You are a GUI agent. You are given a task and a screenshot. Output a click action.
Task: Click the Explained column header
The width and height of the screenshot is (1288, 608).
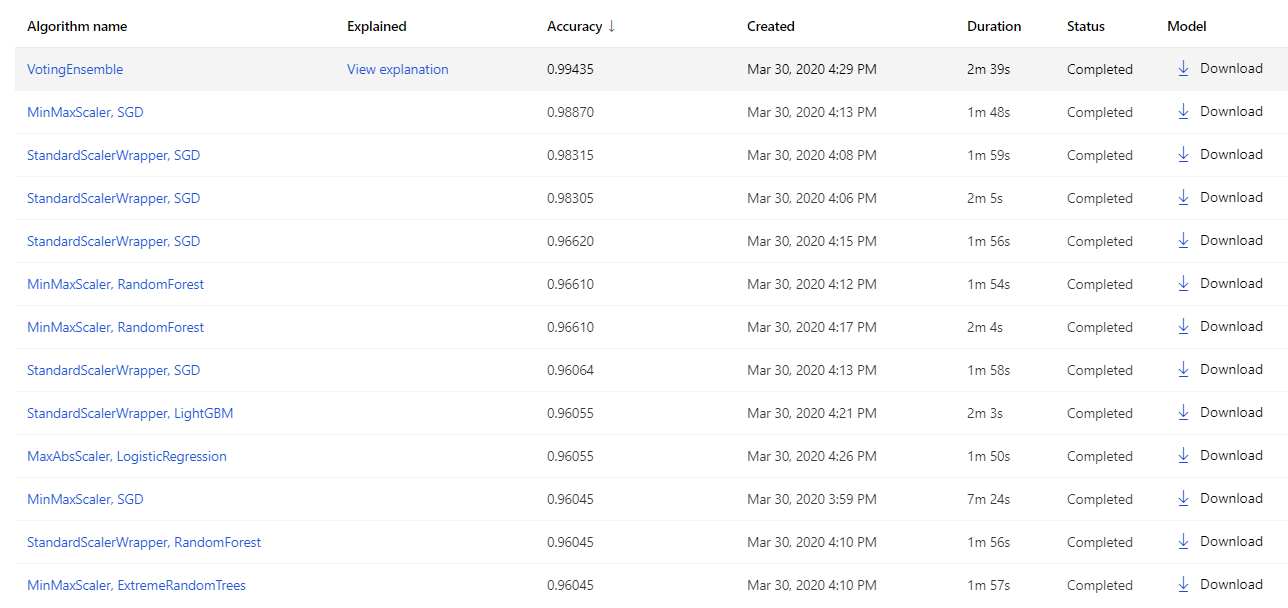[x=377, y=26]
